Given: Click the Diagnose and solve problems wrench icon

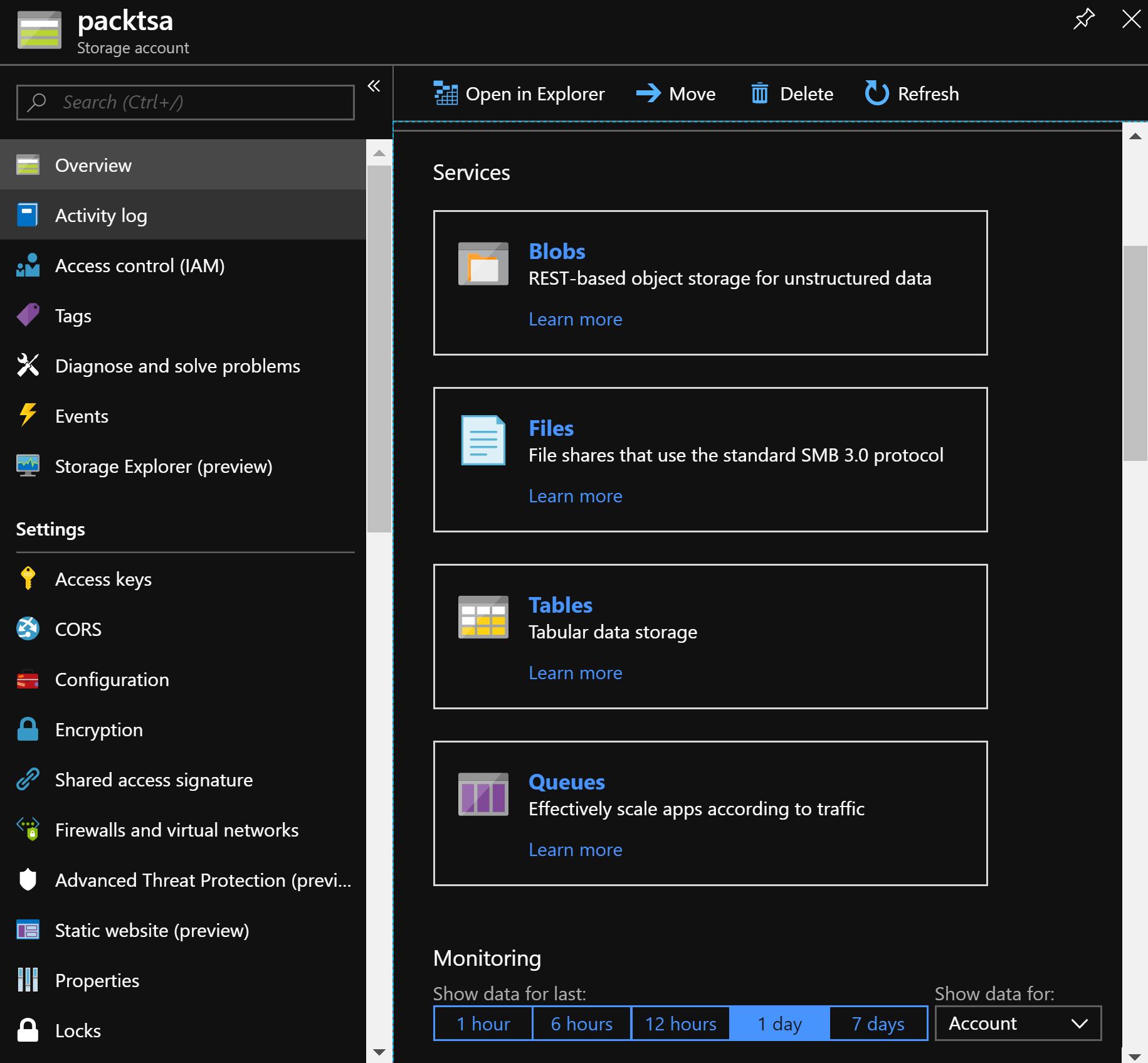Looking at the screenshot, I should pos(28,366).
